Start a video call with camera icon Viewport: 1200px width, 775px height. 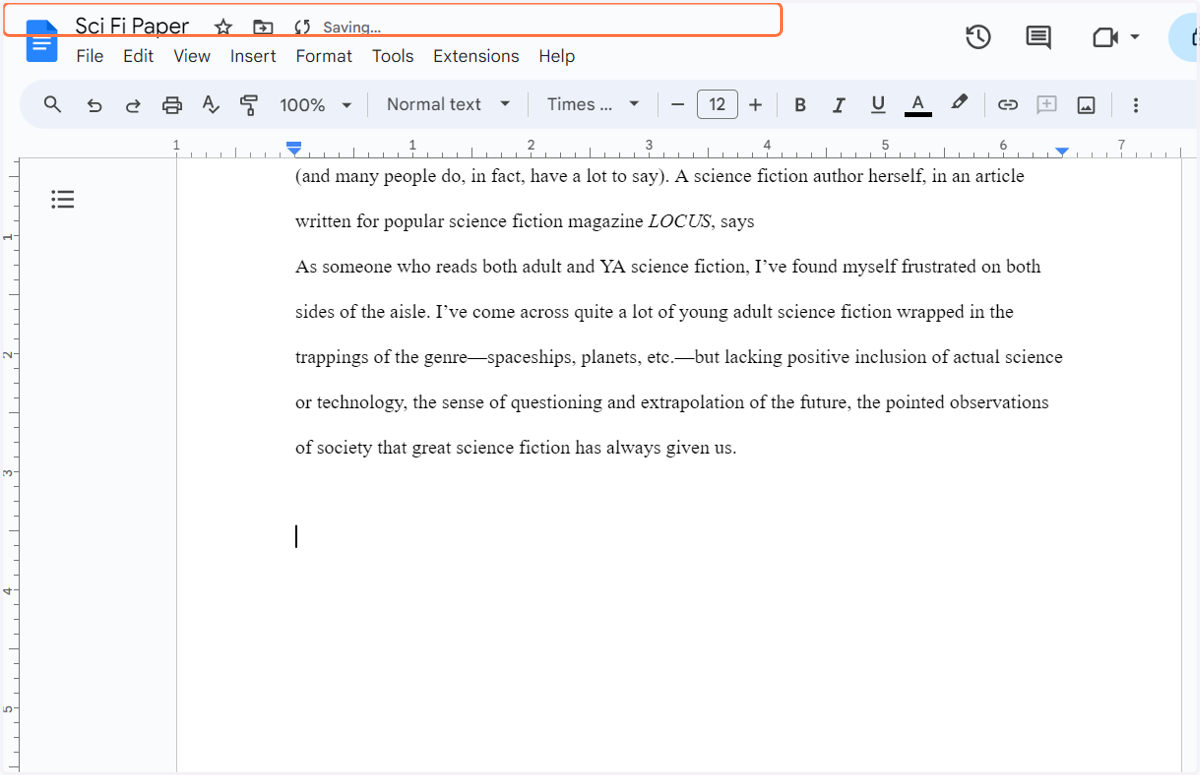(1104, 38)
